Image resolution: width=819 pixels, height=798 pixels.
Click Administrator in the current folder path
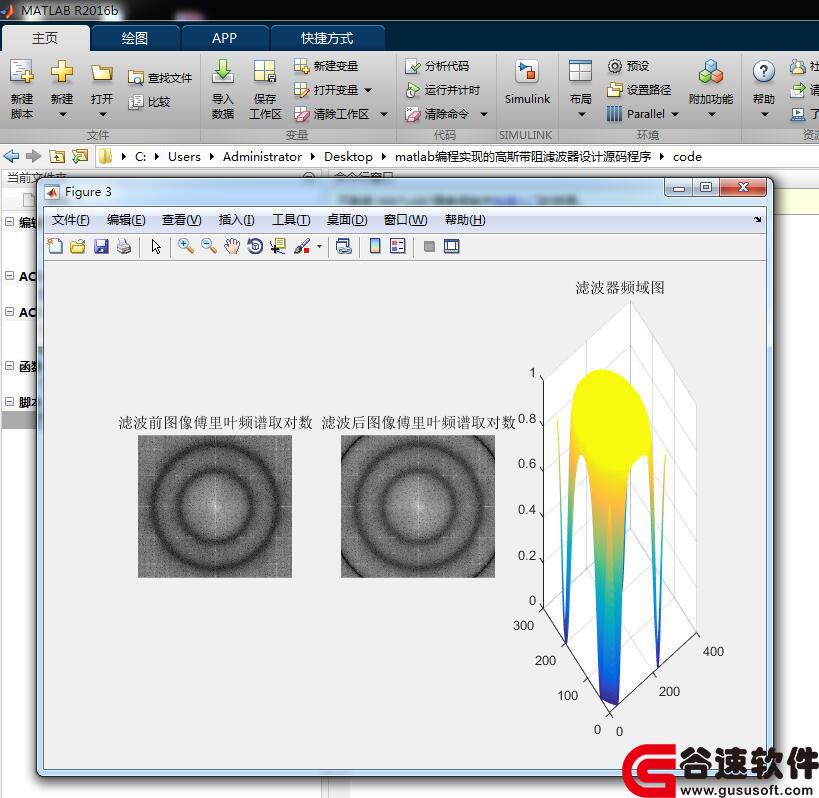[x=262, y=157]
